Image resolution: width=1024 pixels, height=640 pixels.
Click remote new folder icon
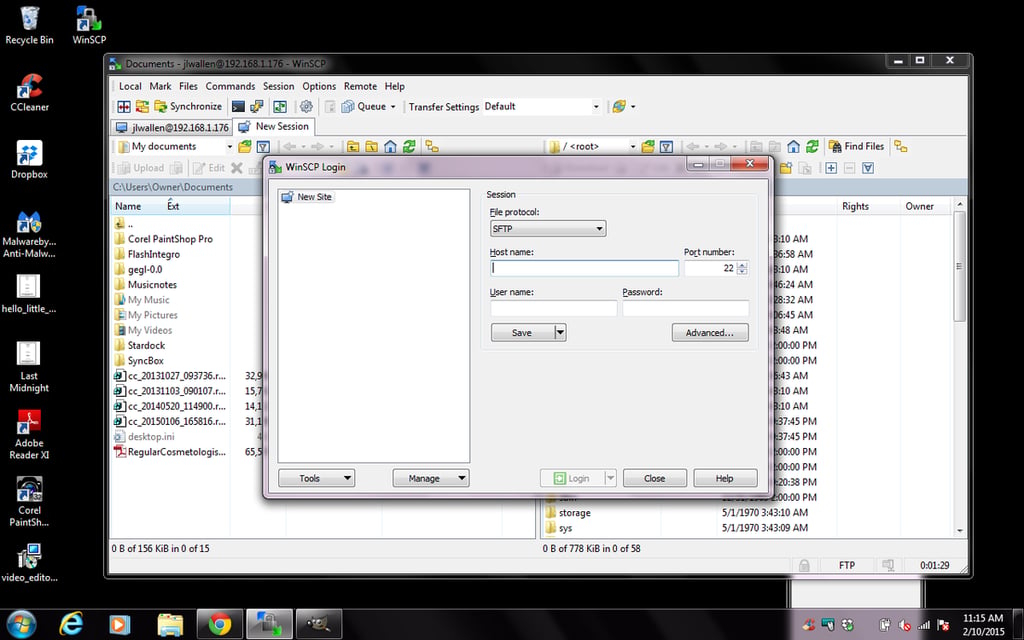[x=786, y=168]
